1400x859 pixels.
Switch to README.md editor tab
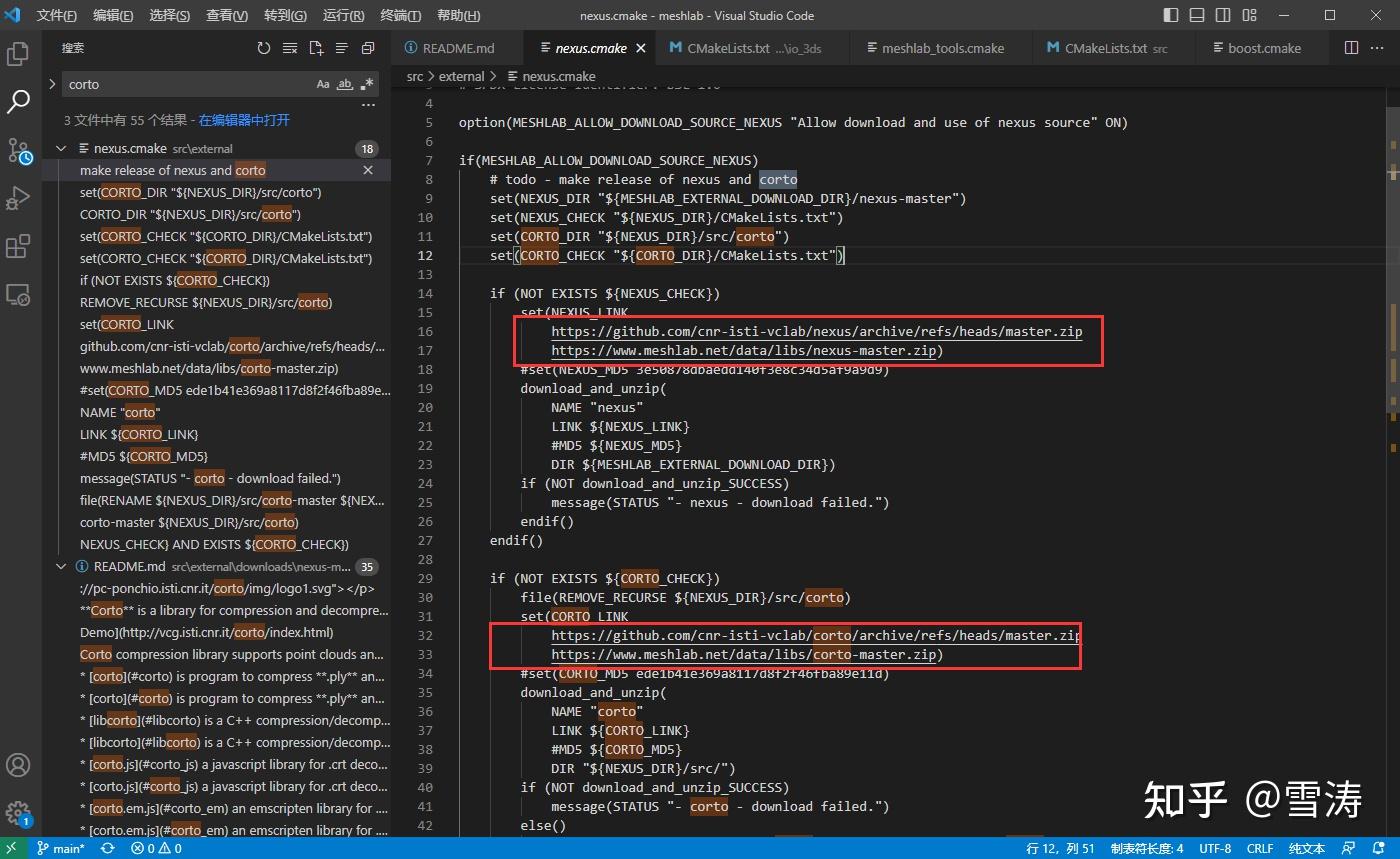[457, 48]
